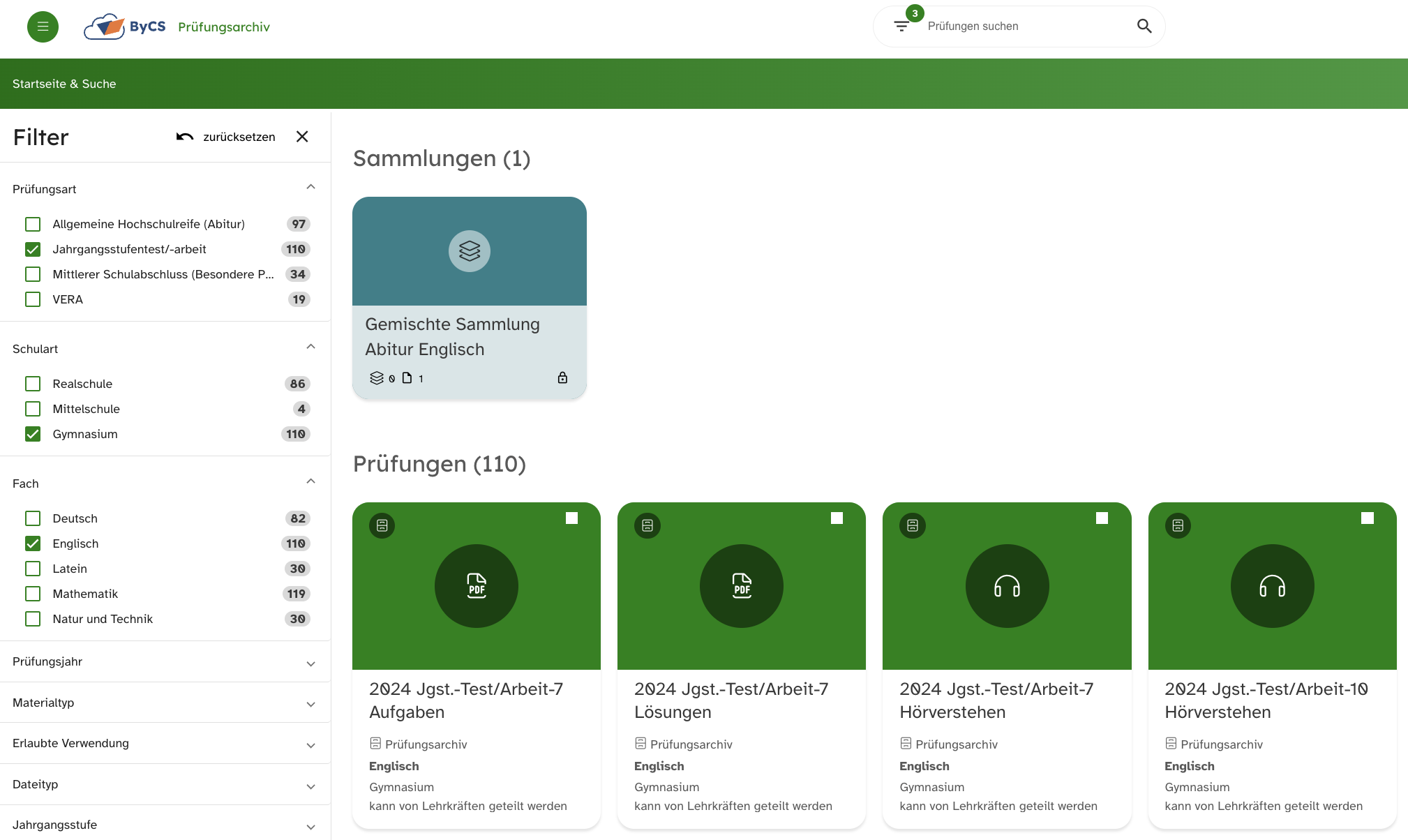Collapse the Fach filter section
Screen dimensions: 1408x840
tap(311, 481)
